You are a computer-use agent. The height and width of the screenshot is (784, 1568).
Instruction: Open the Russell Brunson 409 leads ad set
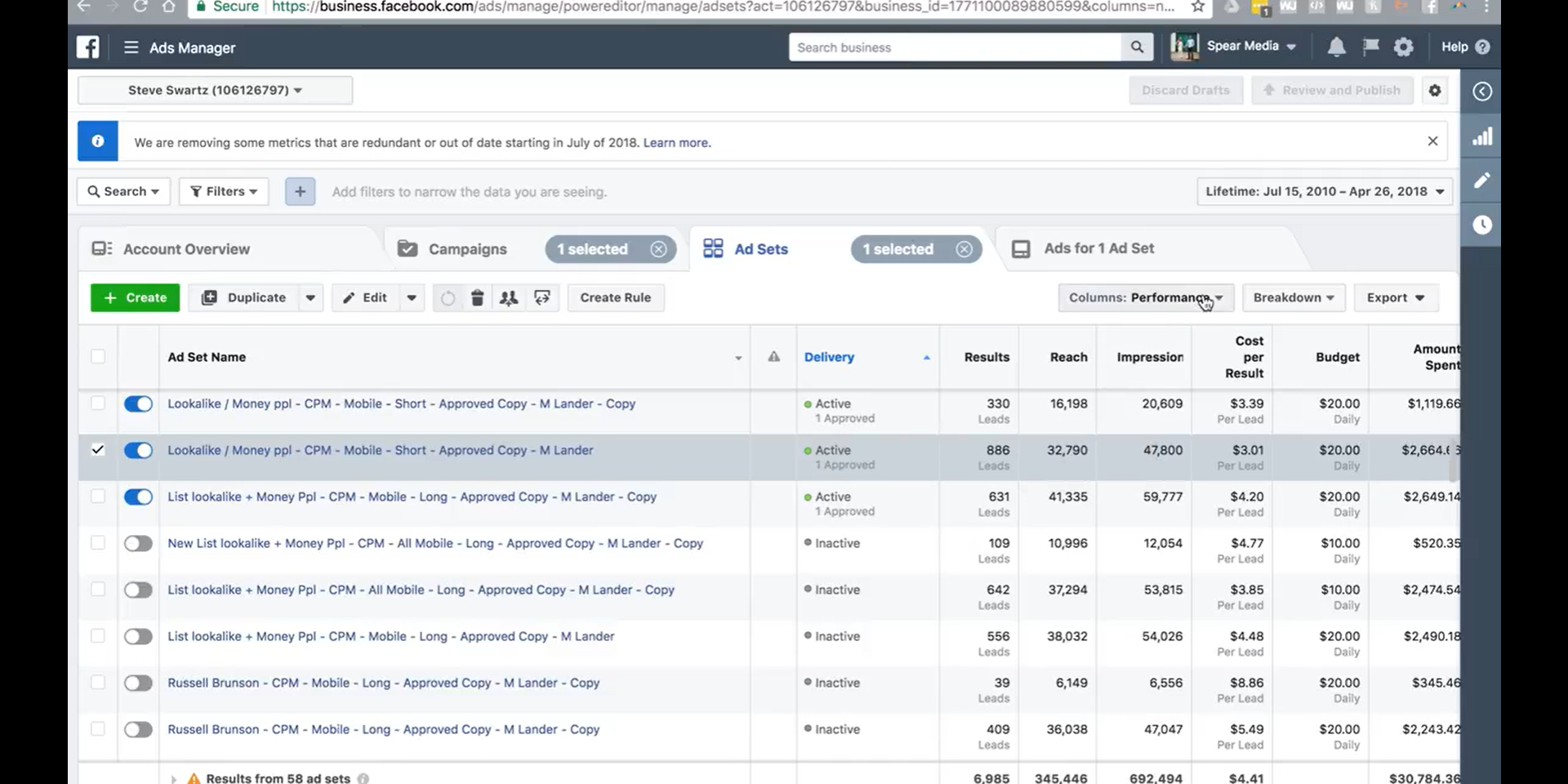click(383, 729)
